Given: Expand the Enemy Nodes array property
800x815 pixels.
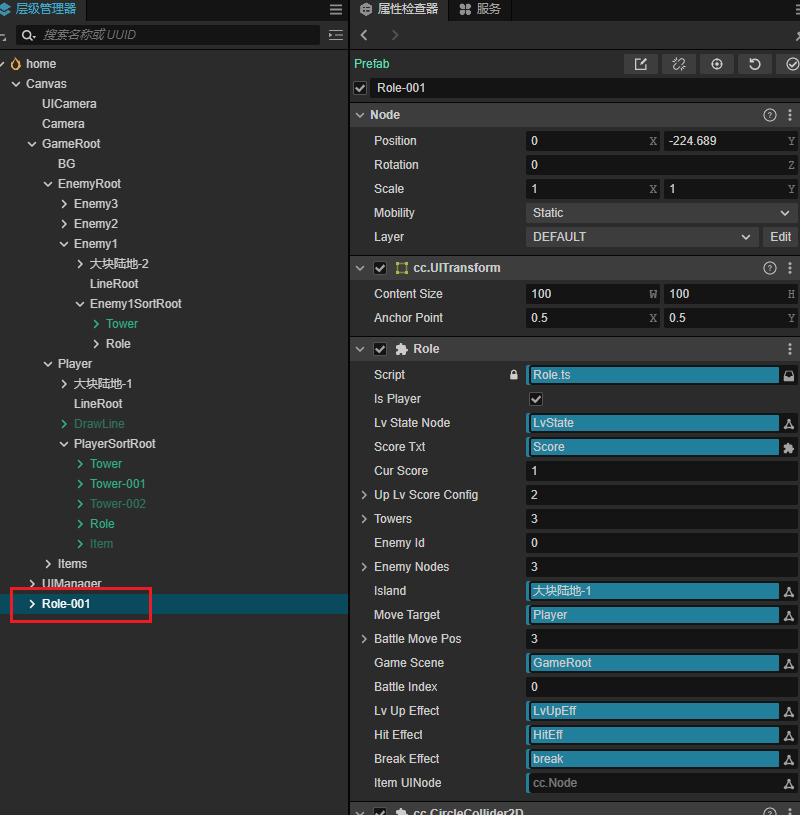Looking at the screenshot, I should coord(364,567).
